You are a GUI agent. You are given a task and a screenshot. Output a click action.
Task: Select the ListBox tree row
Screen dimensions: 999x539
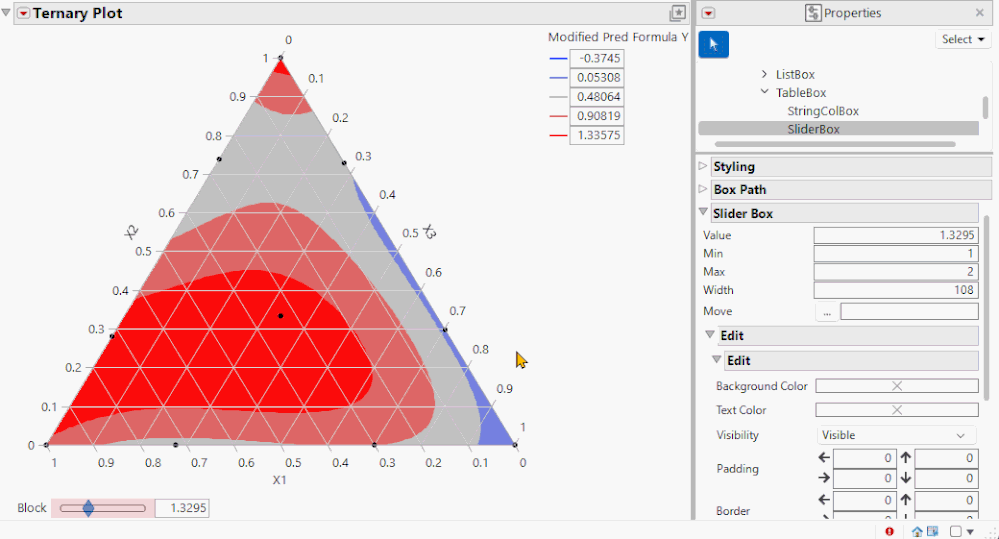(x=795, y=75)
